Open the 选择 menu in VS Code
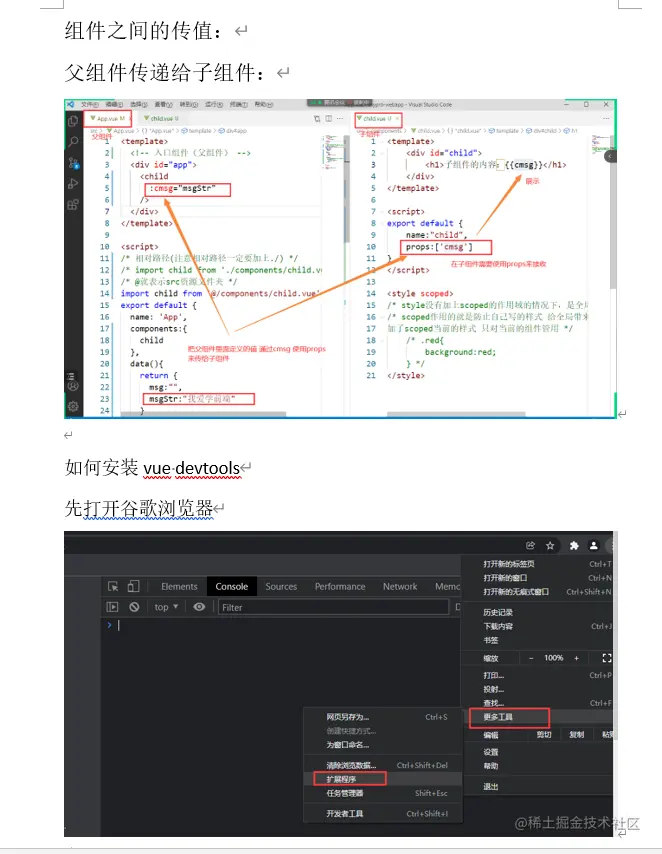 click(138, 104)
